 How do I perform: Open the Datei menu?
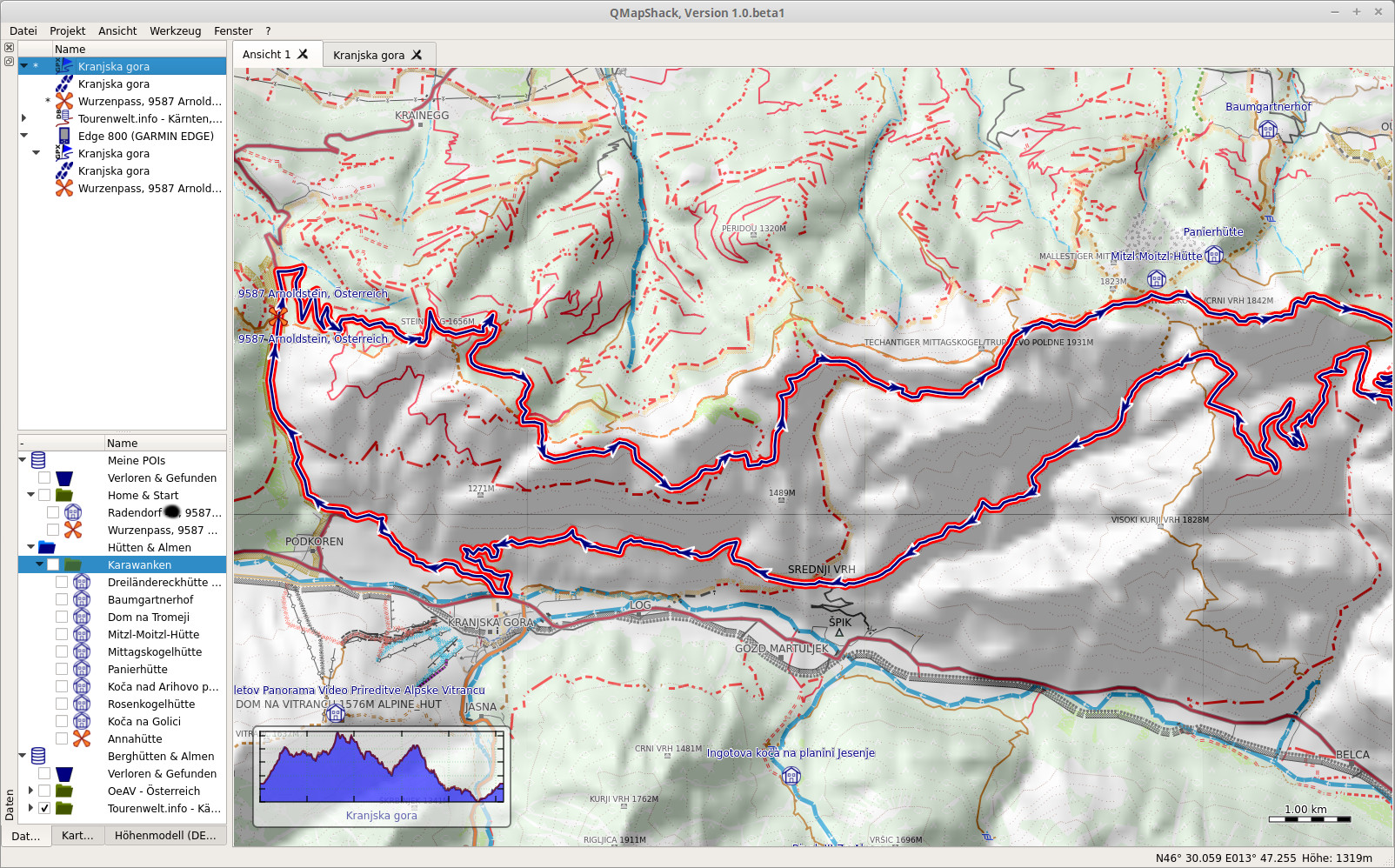pyautogui.click(x=23, y=30)
